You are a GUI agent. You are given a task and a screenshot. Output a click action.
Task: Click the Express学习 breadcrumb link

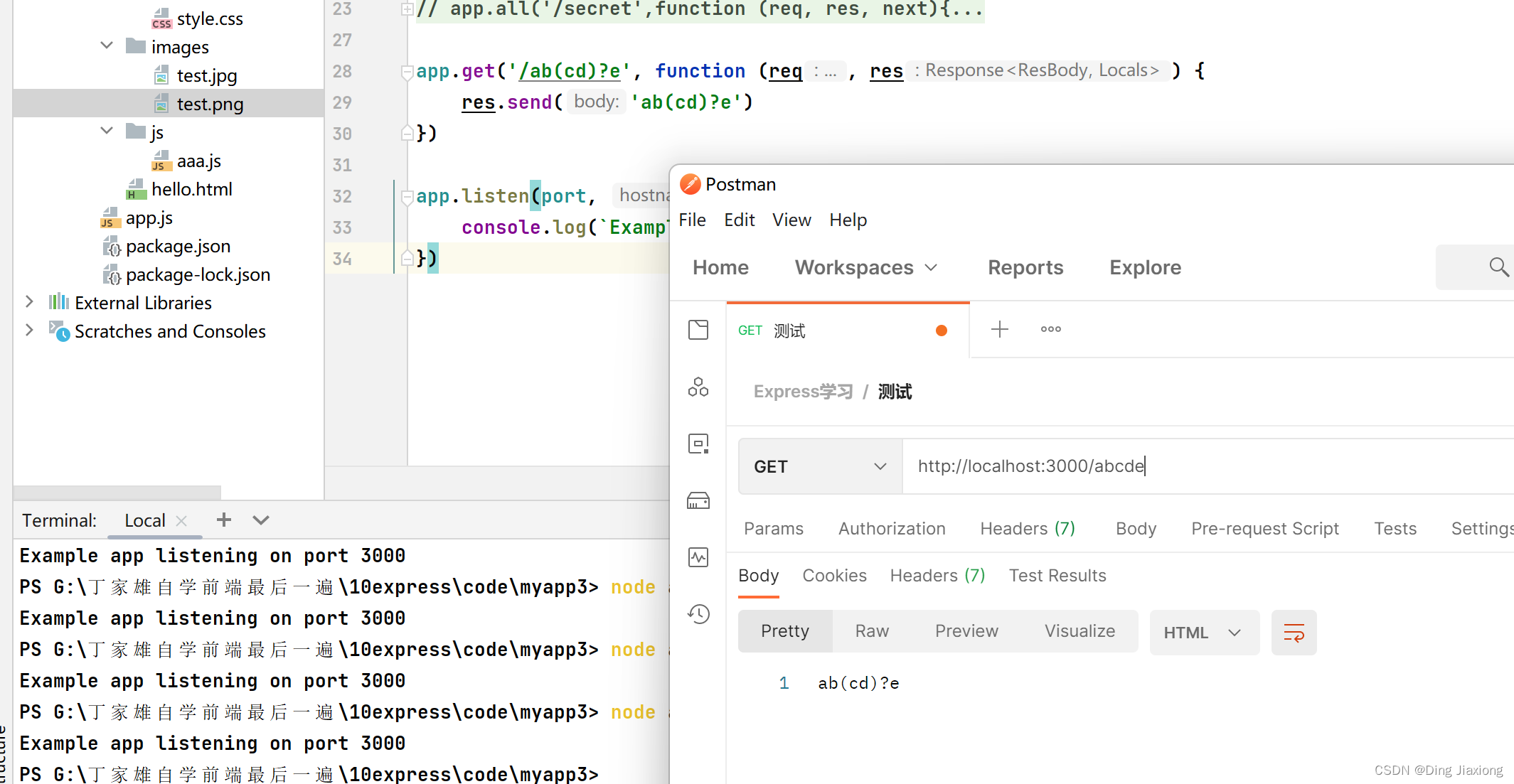803,392
